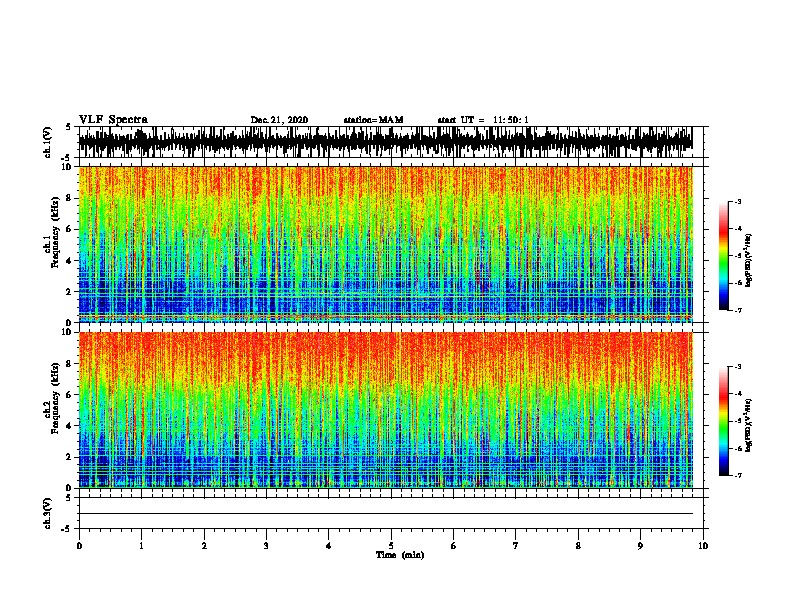Image resolution: width=792 pixels, height=612 pixels.
Task: Click the "4" kHz tick of ch.2 axis
Action: coord(70,426)
